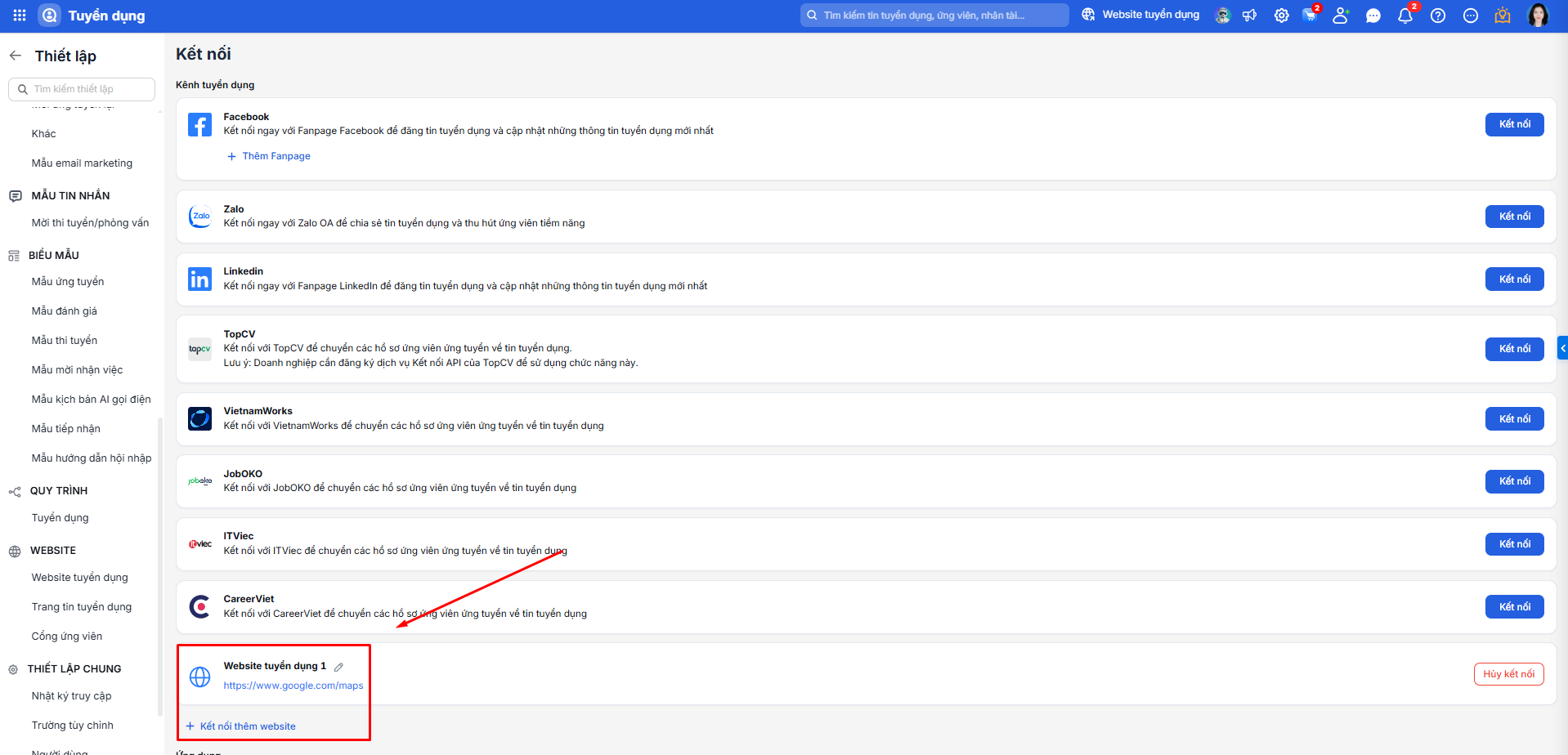Open the user profile avatar
The width and height of the screenshot is (1568, 755).
1538,16
